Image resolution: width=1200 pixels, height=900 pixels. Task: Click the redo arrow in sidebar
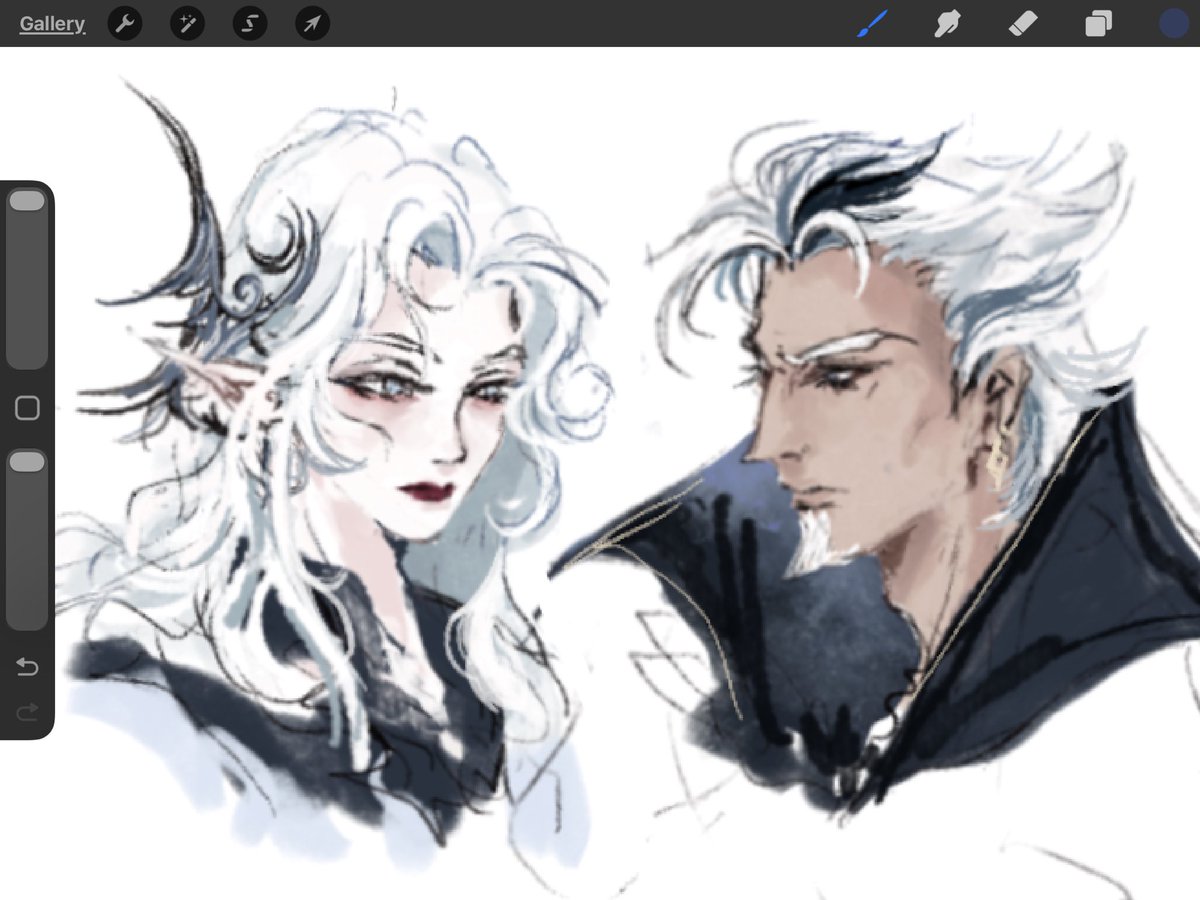tap(27, 711)
